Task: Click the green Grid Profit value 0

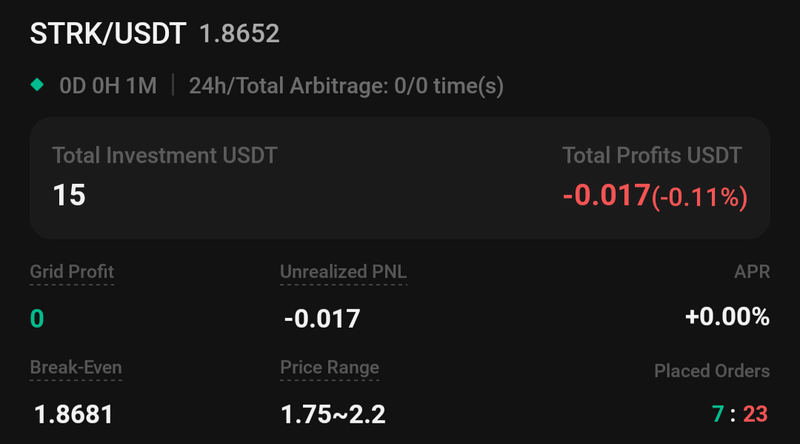Action: coord(37,319)
